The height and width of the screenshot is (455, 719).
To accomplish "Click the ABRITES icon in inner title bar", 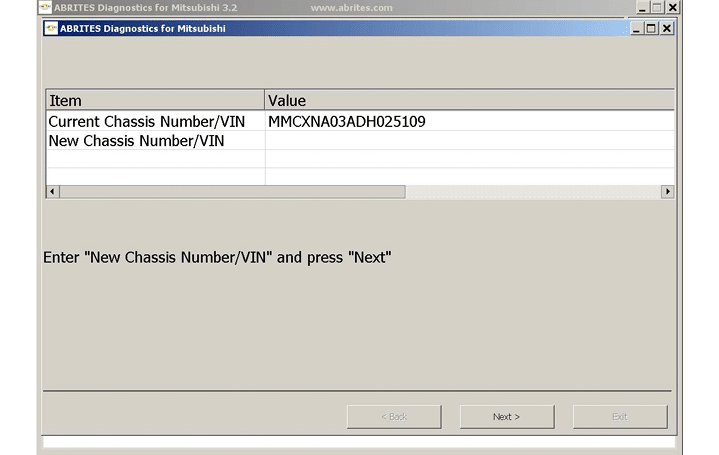I will [50, 28].
